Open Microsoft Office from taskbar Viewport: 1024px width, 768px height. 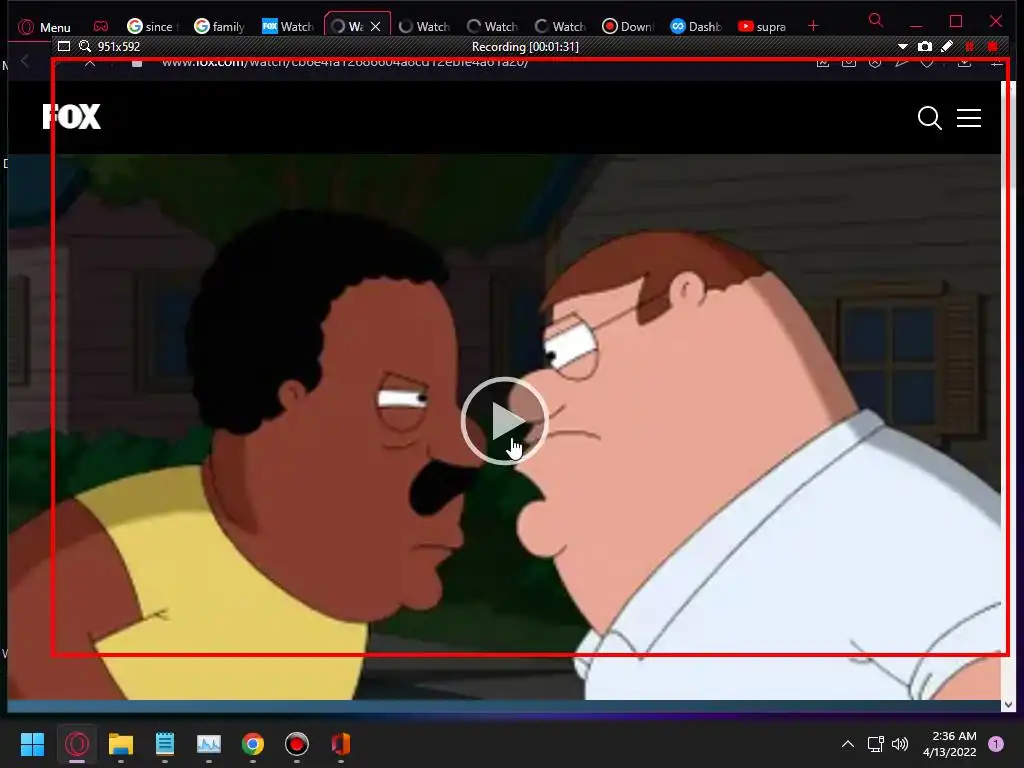pos(341,744)
